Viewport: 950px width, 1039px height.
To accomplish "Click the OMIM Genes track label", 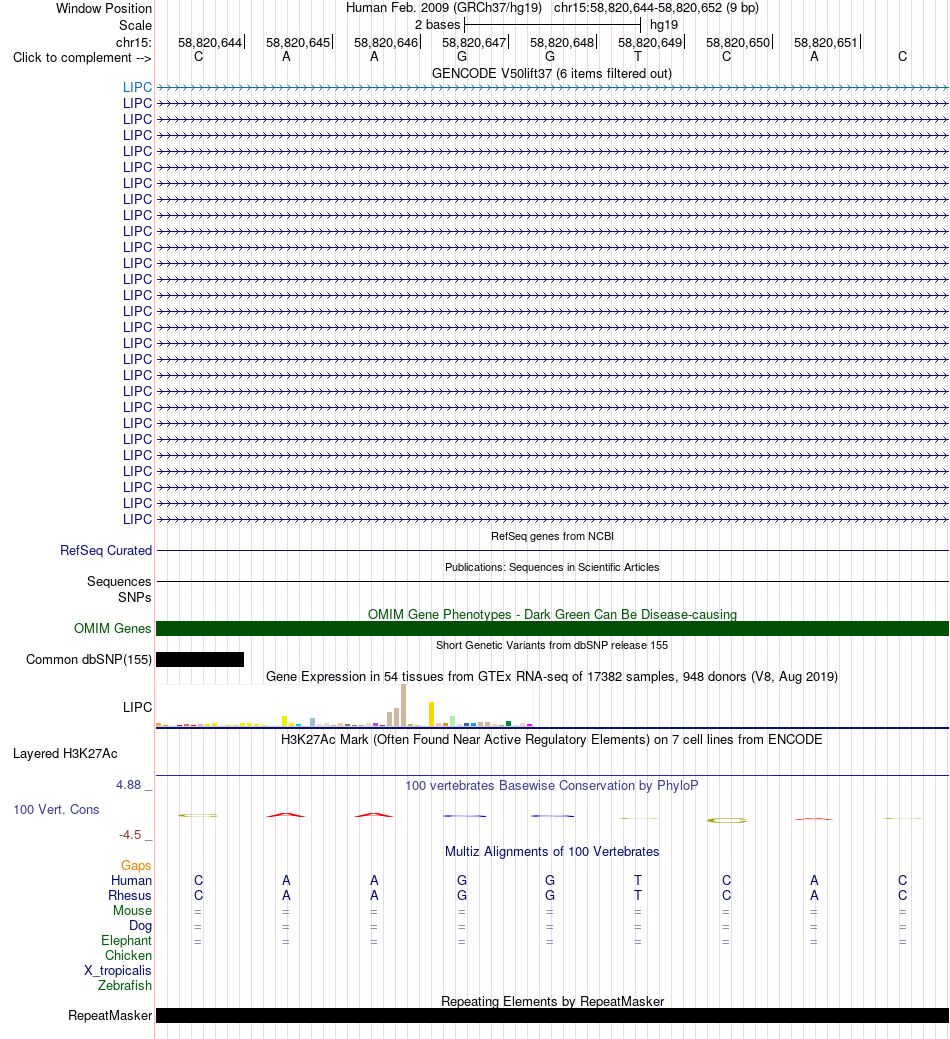I will click(113, 628).
